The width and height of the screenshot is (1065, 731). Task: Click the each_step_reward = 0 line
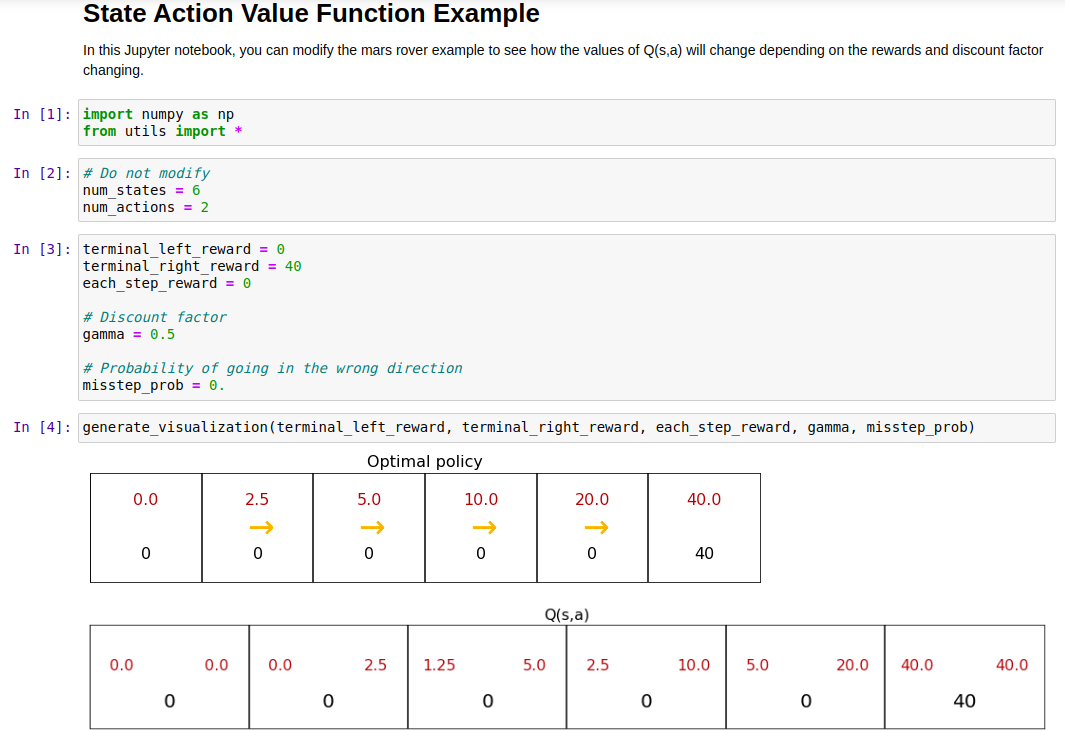tap(166, 283)
